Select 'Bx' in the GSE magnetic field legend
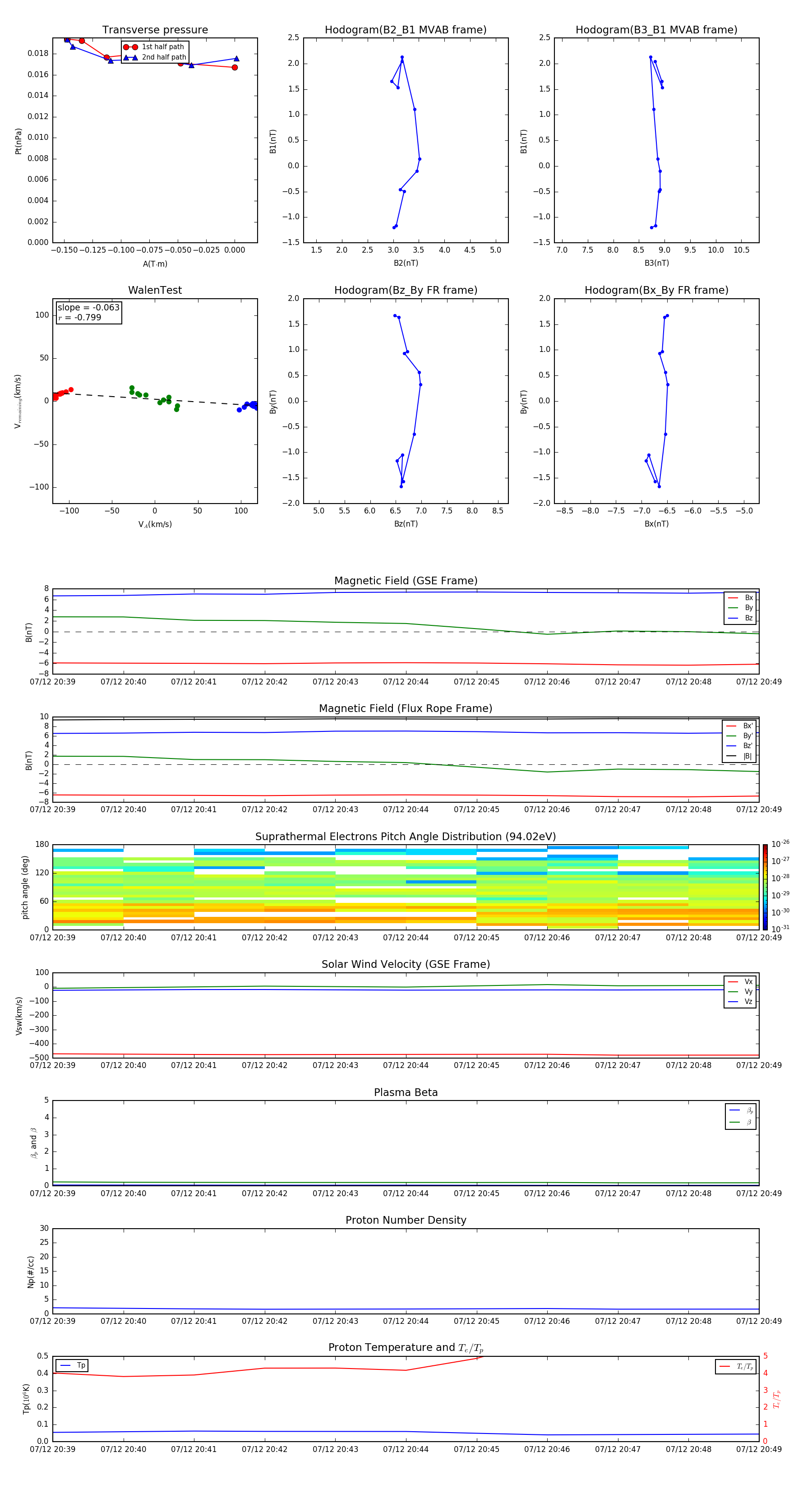The image size is (812, 1489). tap(740, 598)
